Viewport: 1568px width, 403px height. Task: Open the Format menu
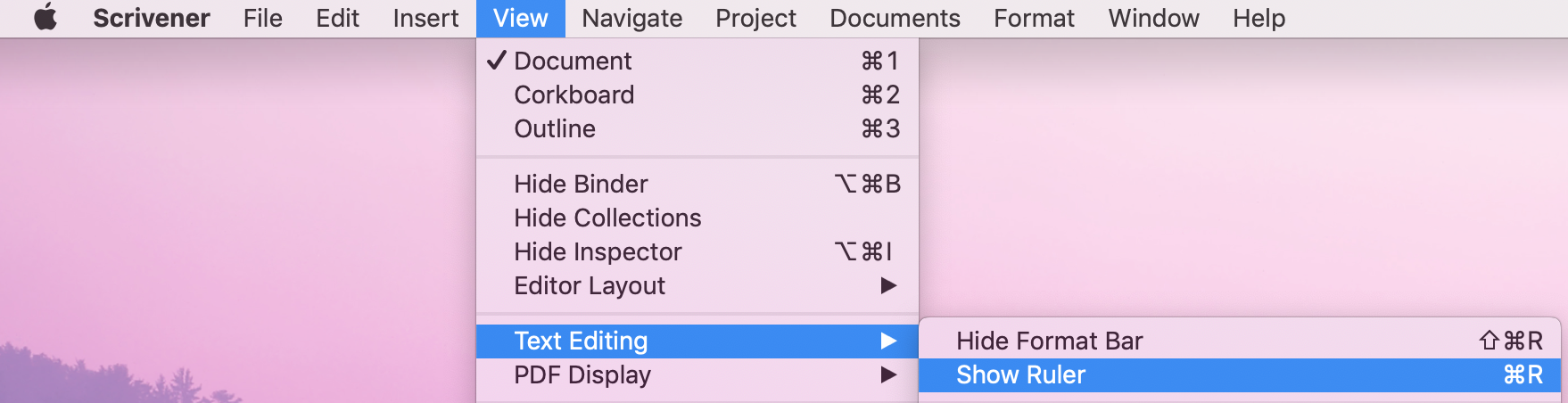[1035, 18]
